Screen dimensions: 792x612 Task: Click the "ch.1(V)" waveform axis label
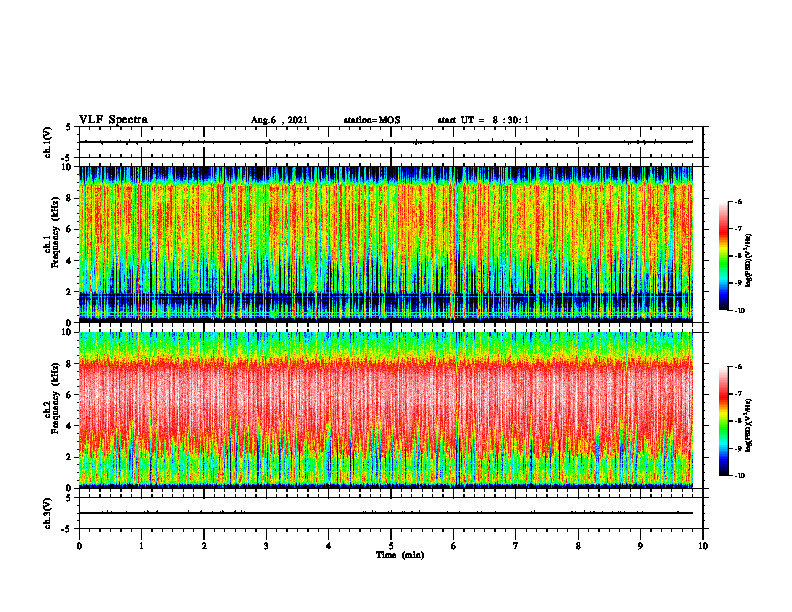coord(48,142)
